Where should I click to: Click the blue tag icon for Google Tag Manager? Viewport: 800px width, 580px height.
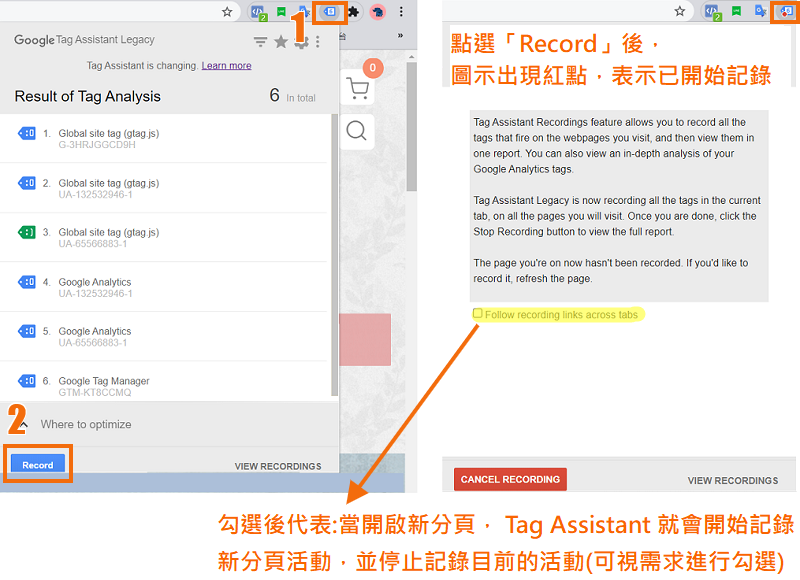tap(27, 381)
